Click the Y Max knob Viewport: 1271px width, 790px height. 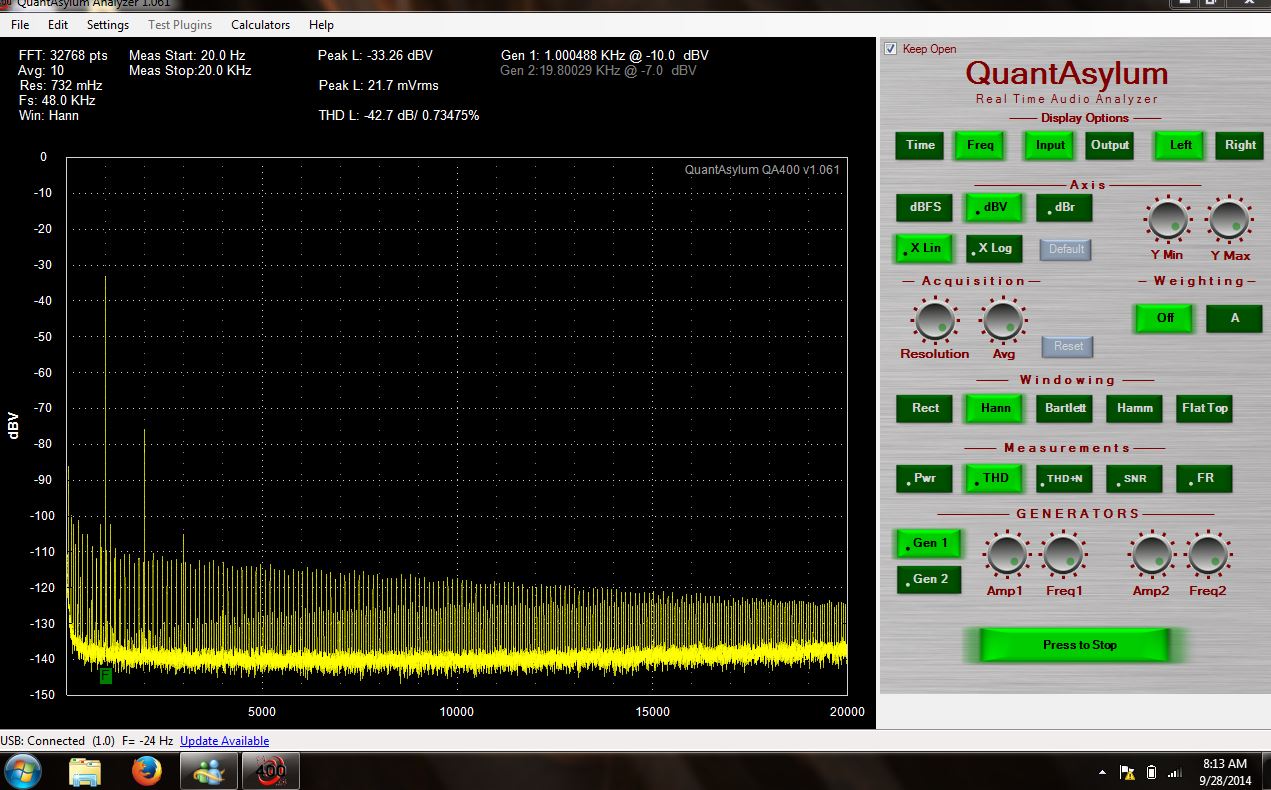(x=1229, y=220)
